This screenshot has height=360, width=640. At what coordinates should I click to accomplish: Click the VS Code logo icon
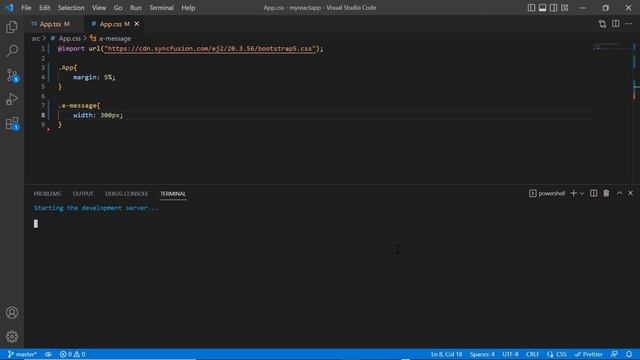coord(9,7)
